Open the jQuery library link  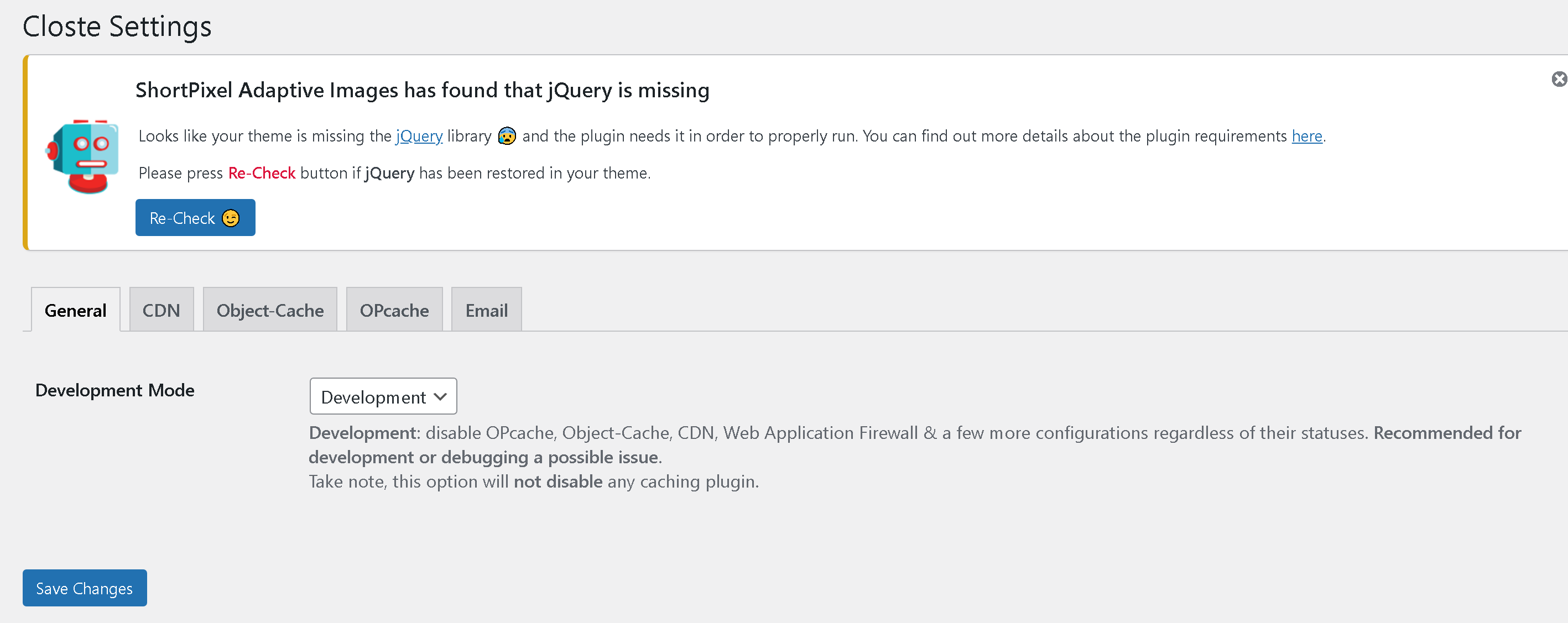point(419,135)
